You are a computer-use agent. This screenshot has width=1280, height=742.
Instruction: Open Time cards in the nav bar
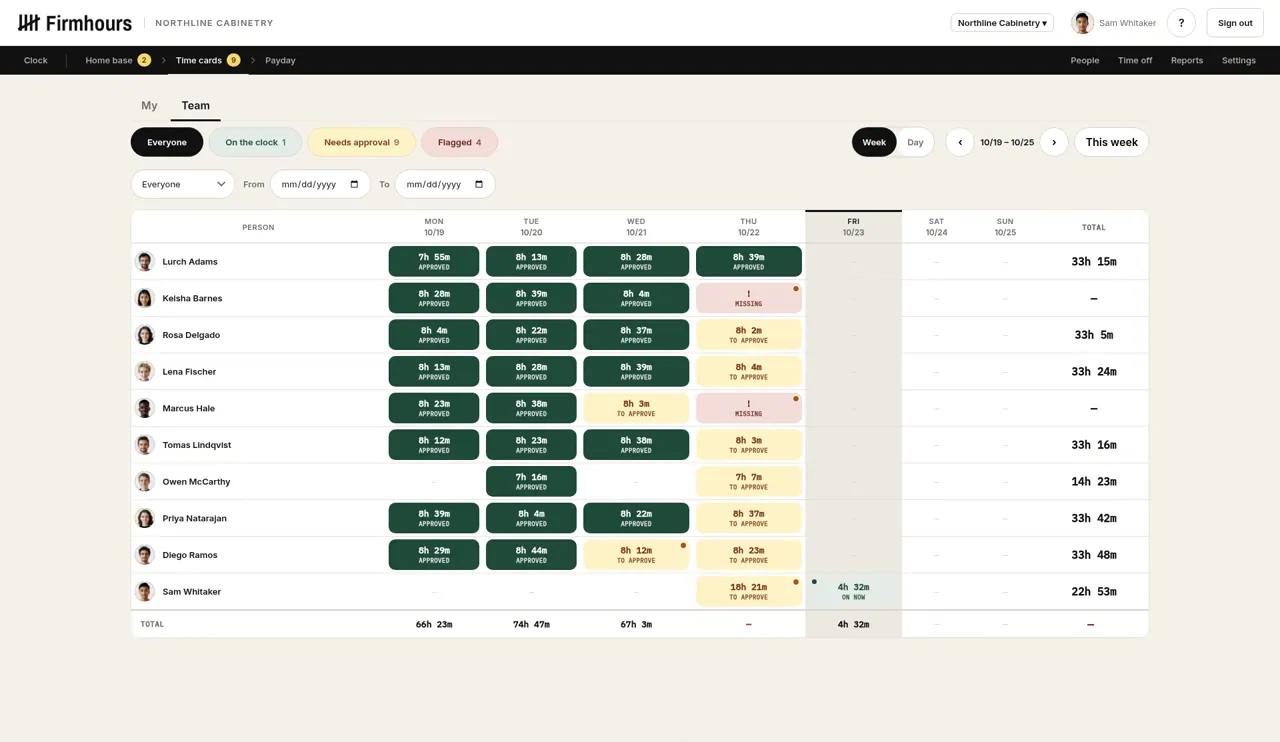tap(207, 60)
